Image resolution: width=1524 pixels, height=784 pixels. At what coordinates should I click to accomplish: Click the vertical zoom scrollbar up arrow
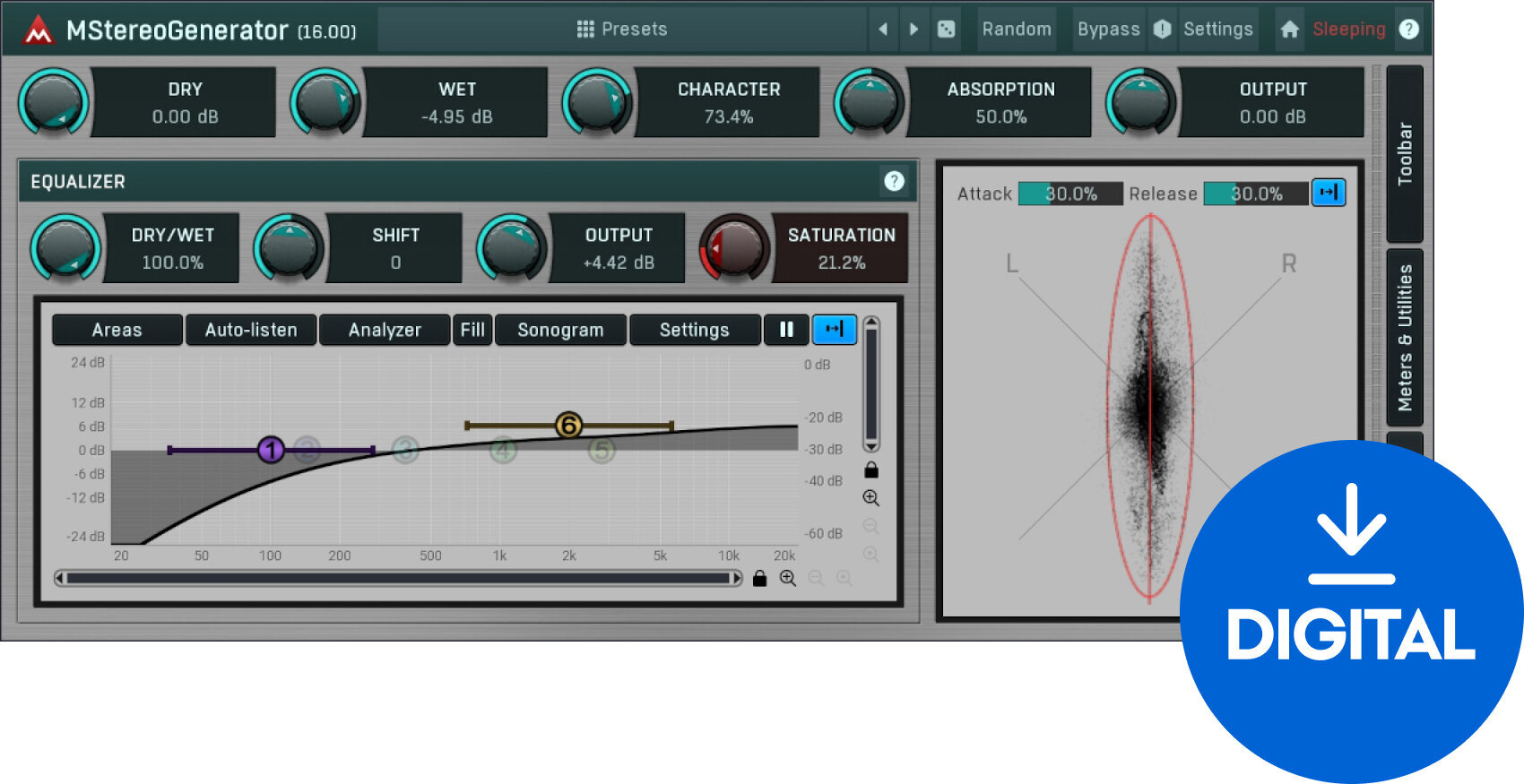(x=870, y=323)
